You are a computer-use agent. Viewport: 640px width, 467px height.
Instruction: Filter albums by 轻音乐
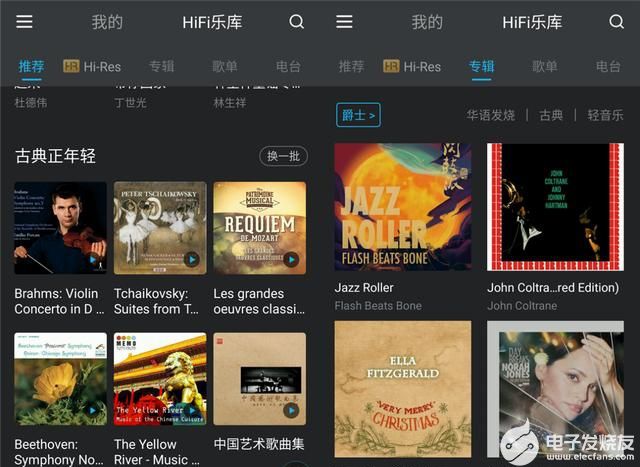(605, 115)
